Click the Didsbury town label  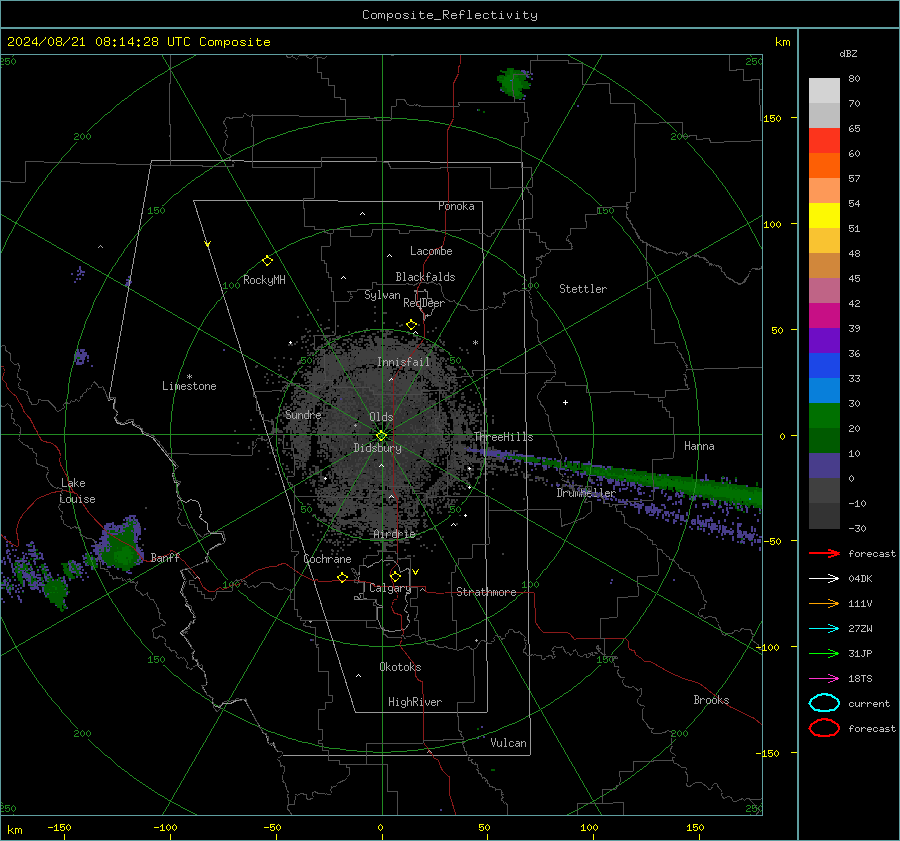pos(377,448)
